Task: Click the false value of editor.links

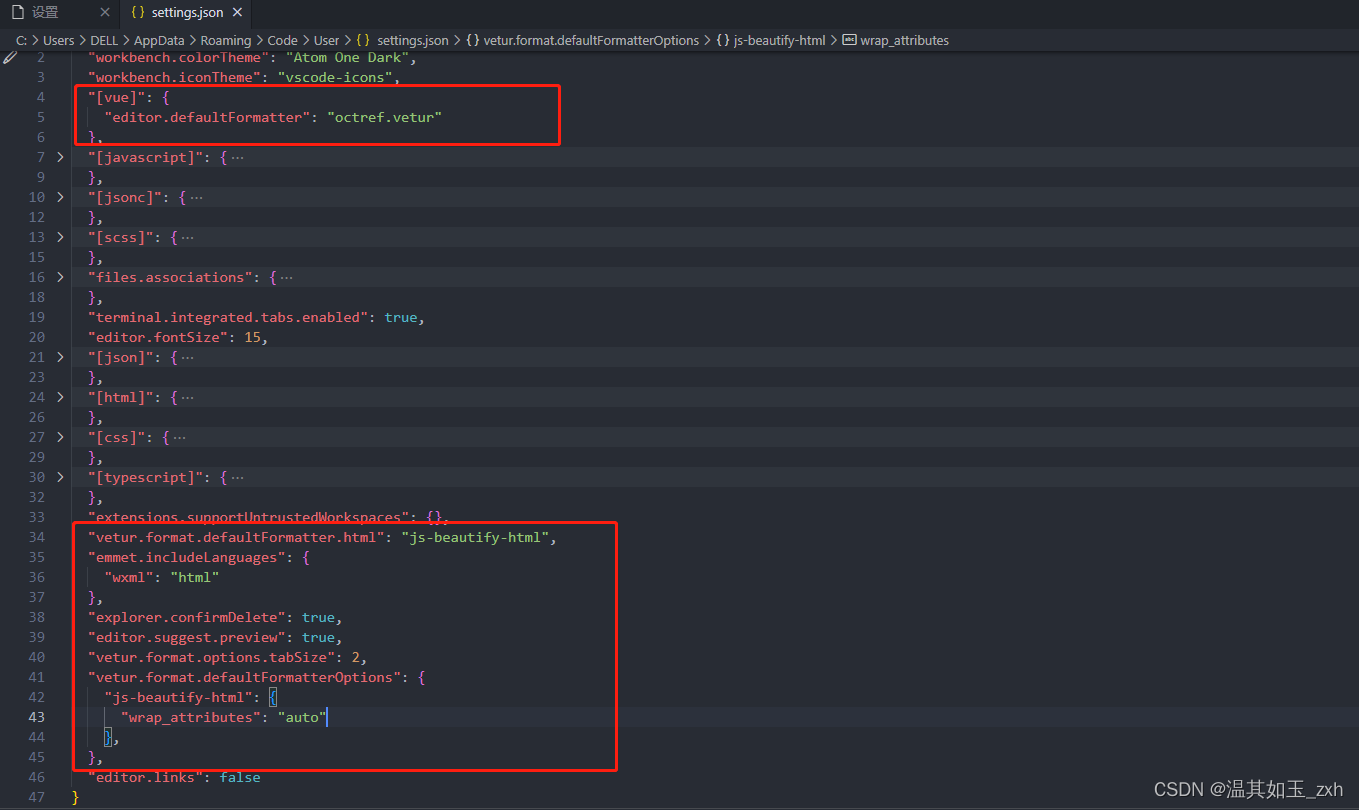Action: [240, 777]
